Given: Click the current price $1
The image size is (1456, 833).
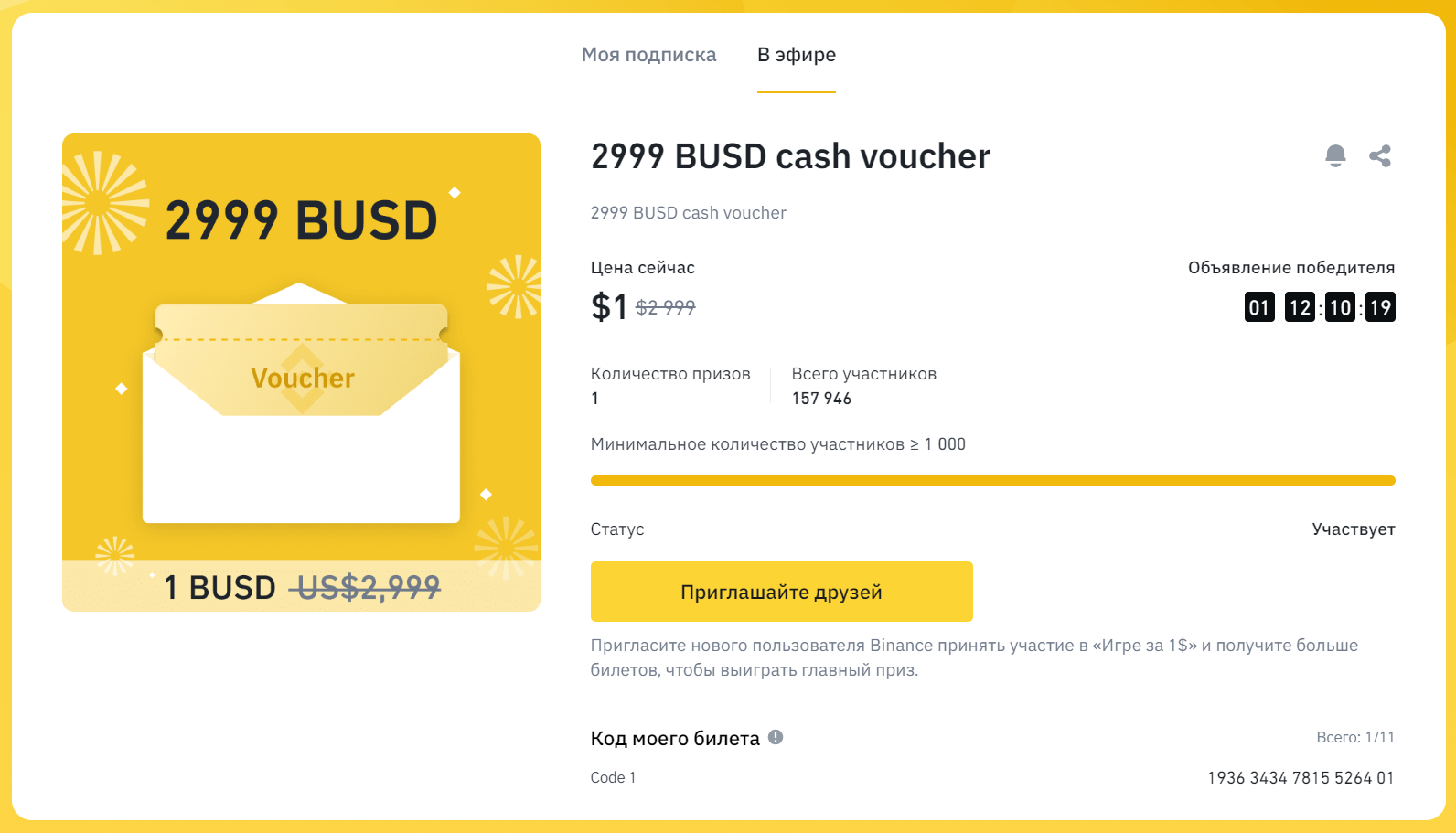Looking at the screenshot, I should 609,306.
